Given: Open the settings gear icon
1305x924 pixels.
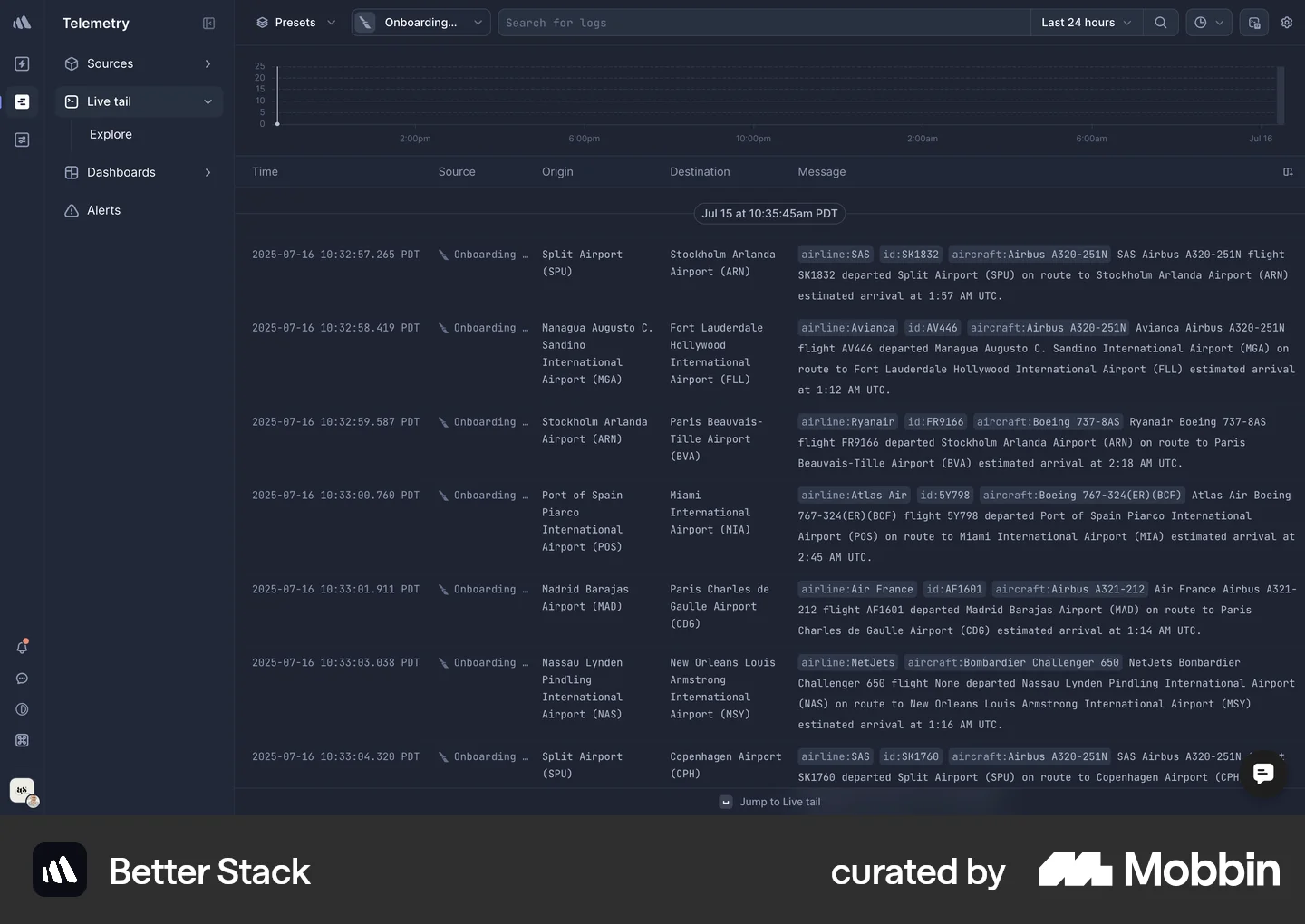Looking at the screenshot, I should click(x=1287, y=23).
